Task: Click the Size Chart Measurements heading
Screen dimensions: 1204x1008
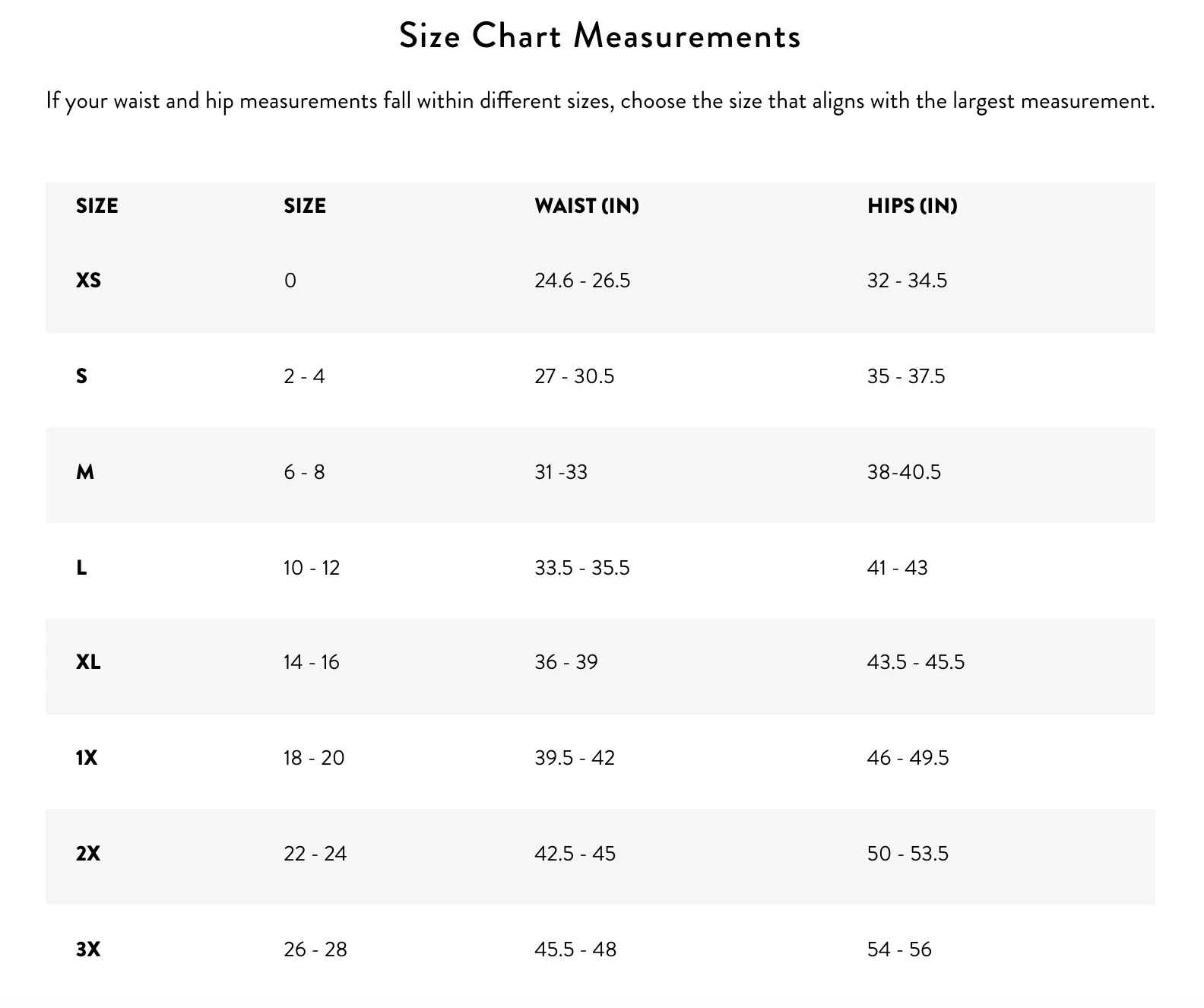Action: click(600, 36)
